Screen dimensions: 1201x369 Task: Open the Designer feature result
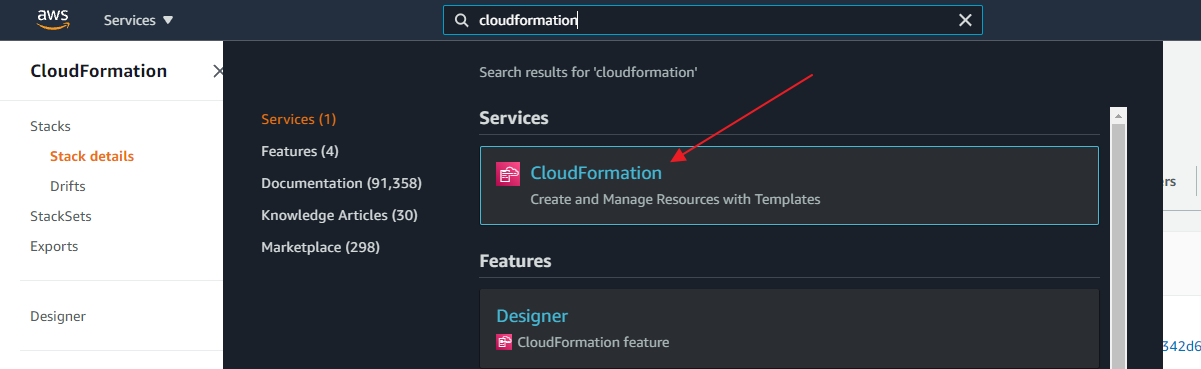pos(789,328)
